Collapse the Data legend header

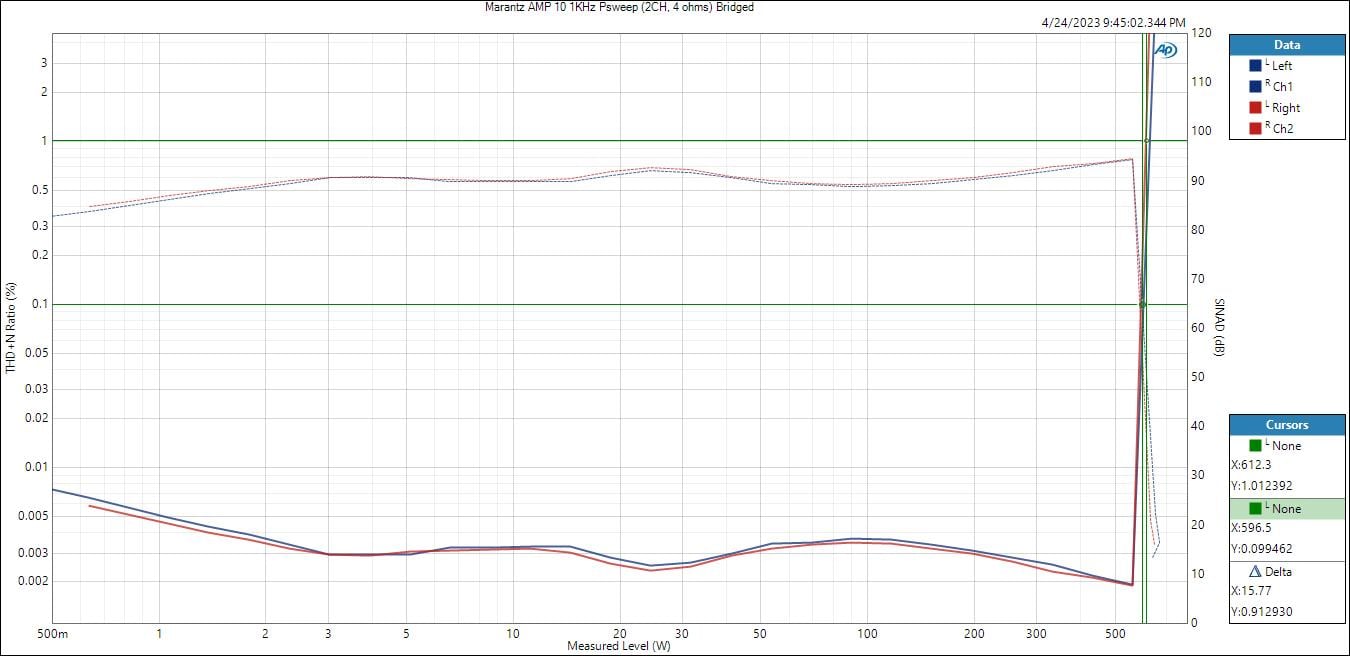pyautogui.click(x=1287, y=45)
